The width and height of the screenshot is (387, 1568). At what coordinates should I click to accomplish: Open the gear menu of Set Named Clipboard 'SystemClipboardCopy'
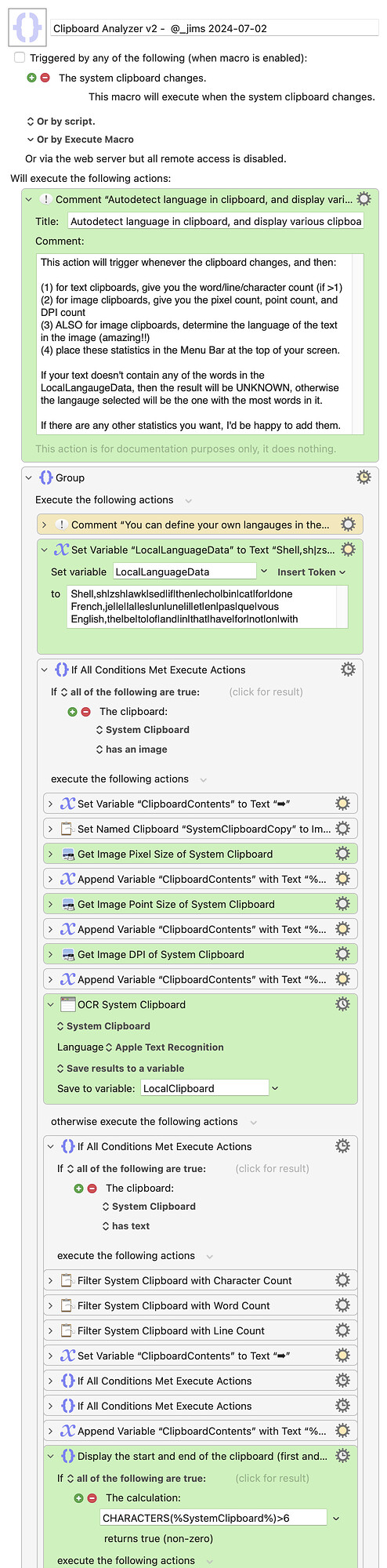342,829
